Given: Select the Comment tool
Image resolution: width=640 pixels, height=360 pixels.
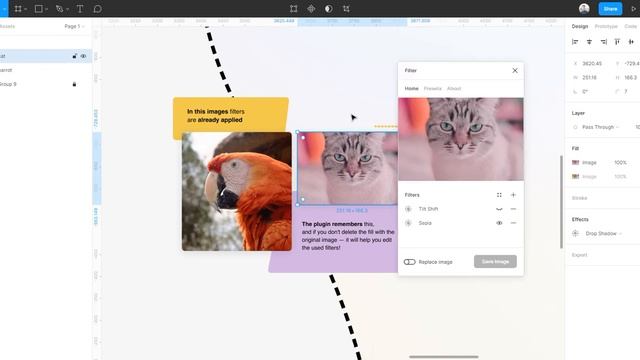Looking at the screenshot, I should (97, 9).
